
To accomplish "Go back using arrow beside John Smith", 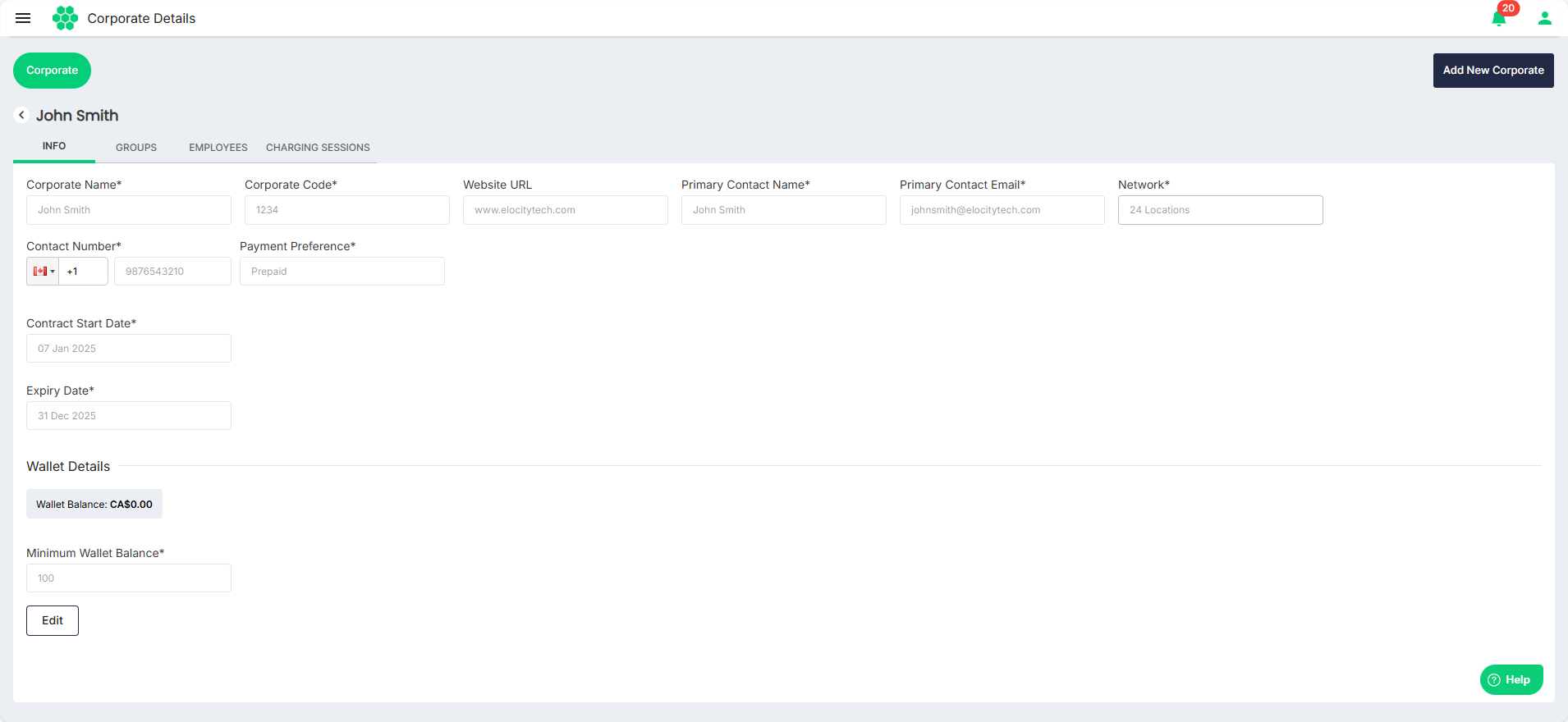I will 21,116.
